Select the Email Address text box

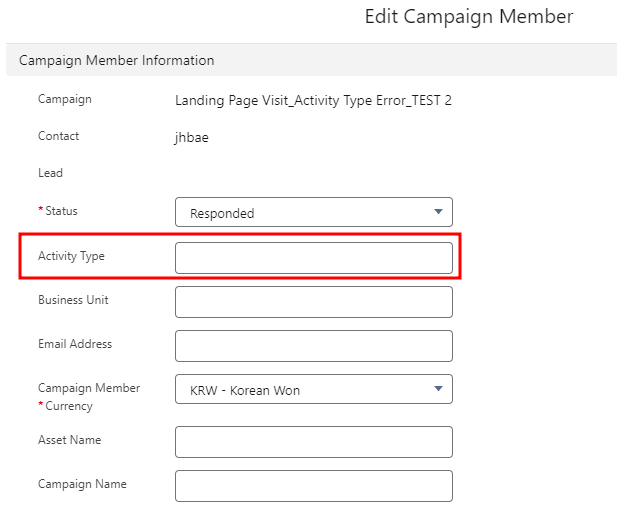click(314, 346)
